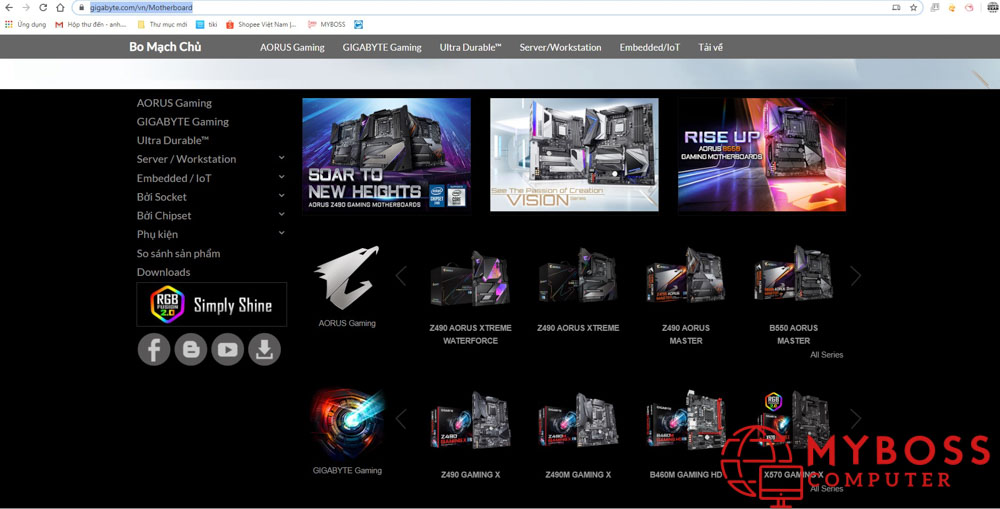The image size is (1000, 509).
Task: Click the browser Forward arrow
Action: [26, 8]
